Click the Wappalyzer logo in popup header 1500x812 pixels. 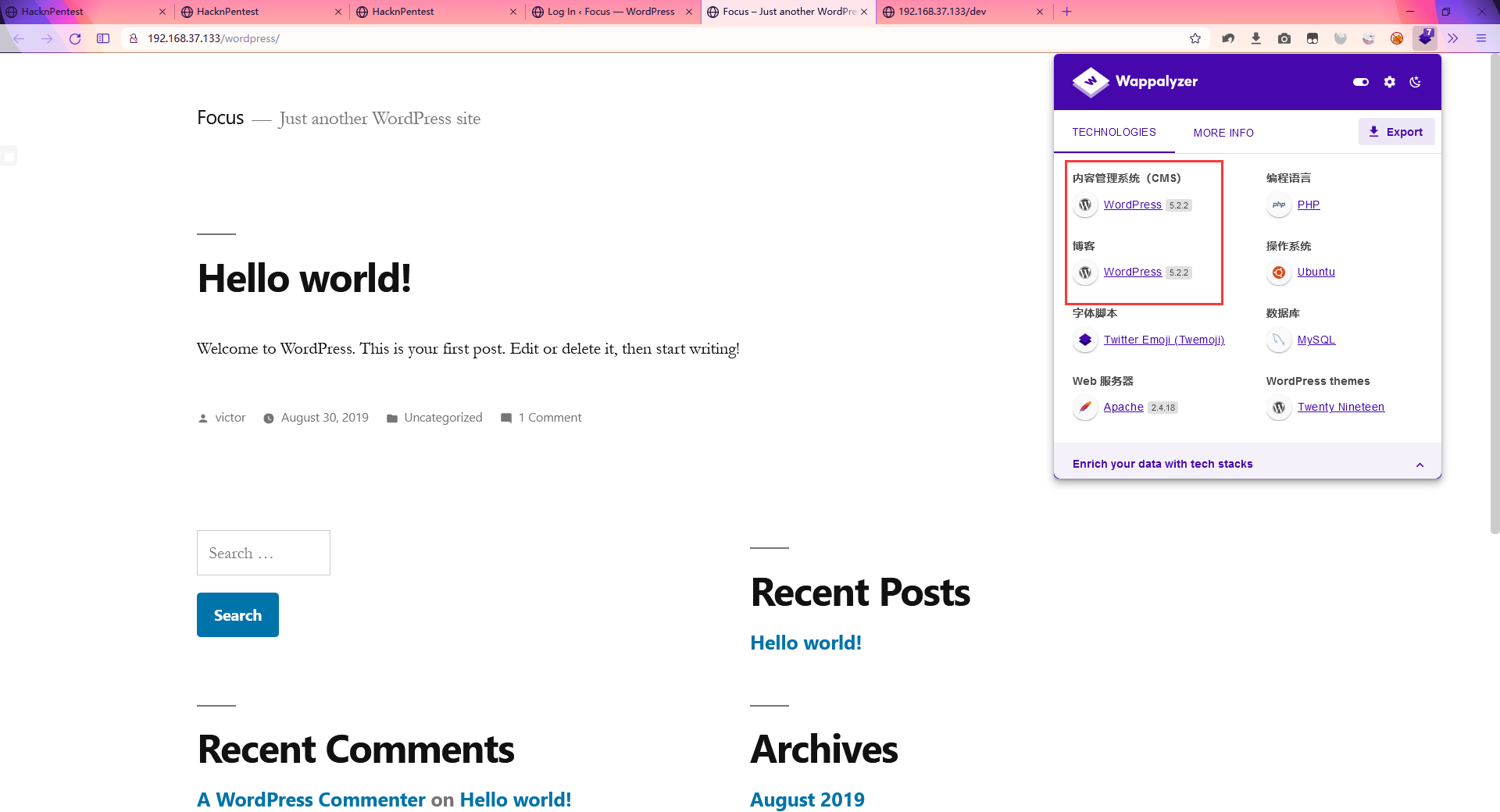(x=1135, y=81)
